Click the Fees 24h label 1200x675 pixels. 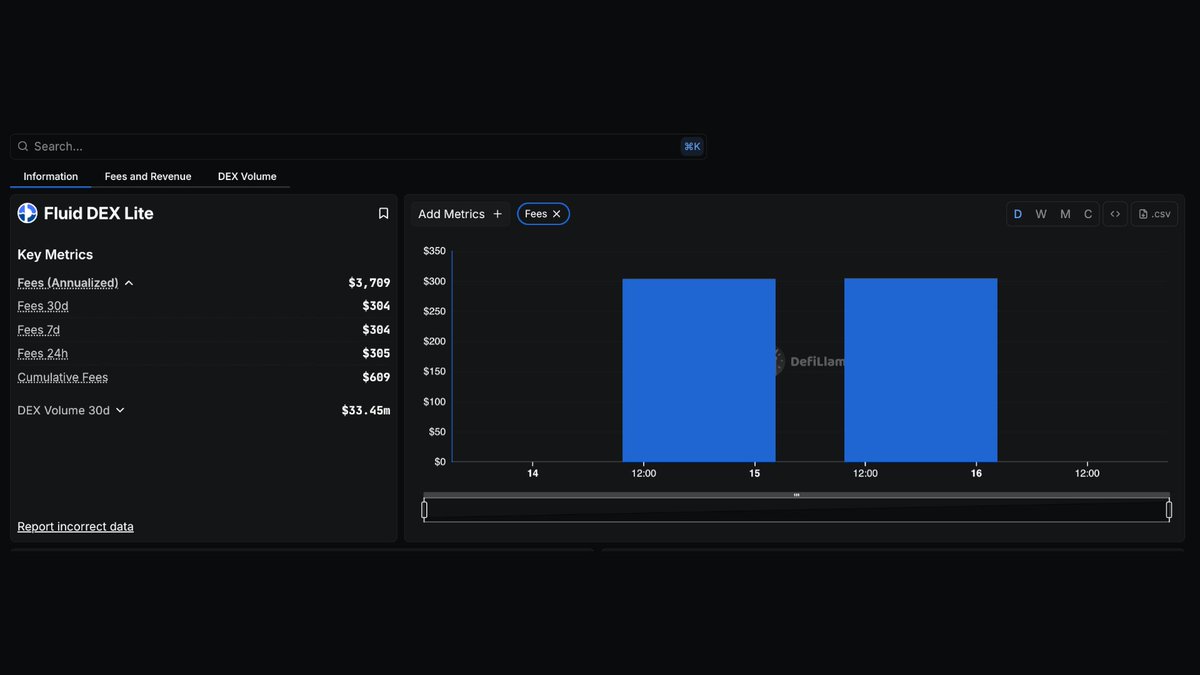[43, 353]
